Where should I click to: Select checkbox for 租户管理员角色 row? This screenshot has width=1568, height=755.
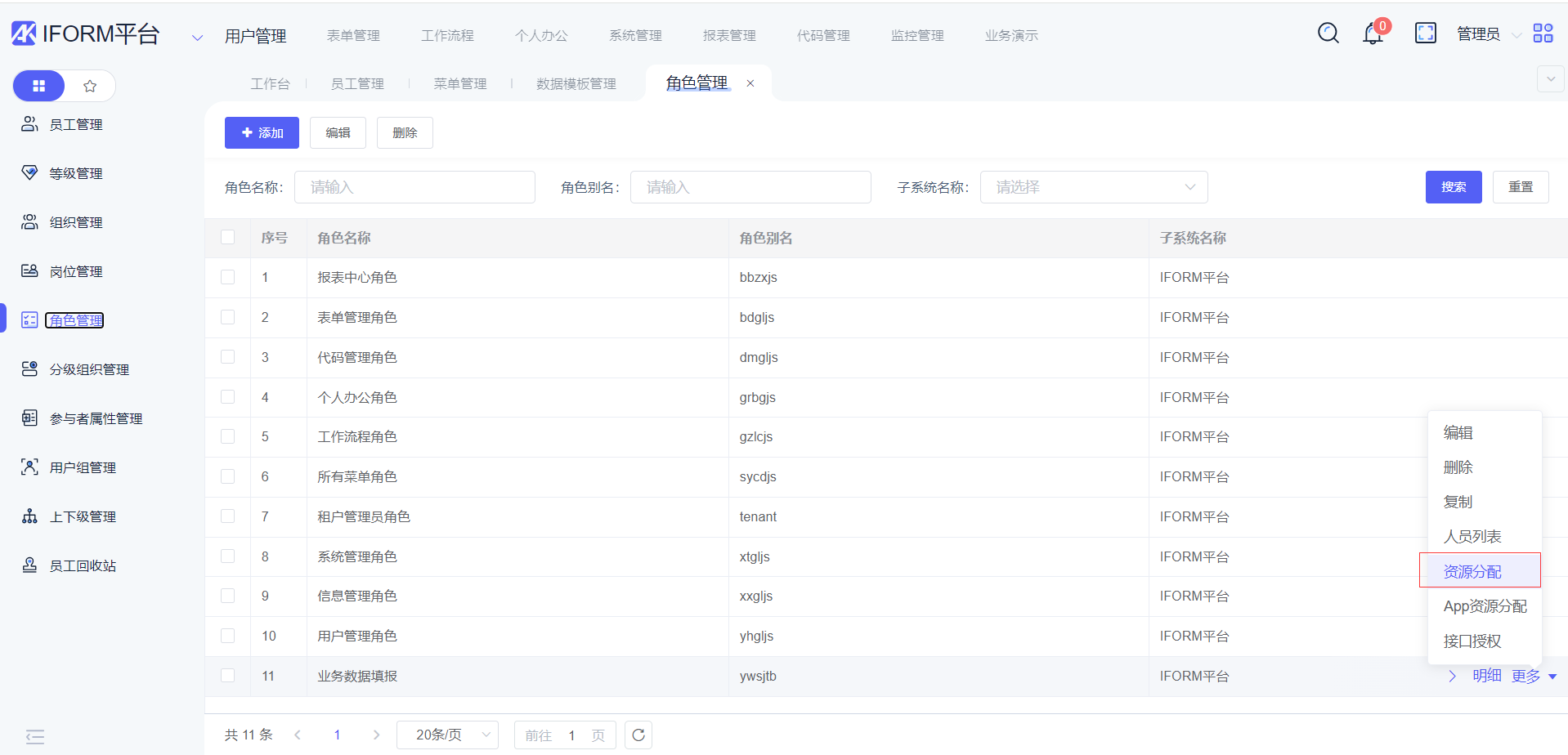228,516
